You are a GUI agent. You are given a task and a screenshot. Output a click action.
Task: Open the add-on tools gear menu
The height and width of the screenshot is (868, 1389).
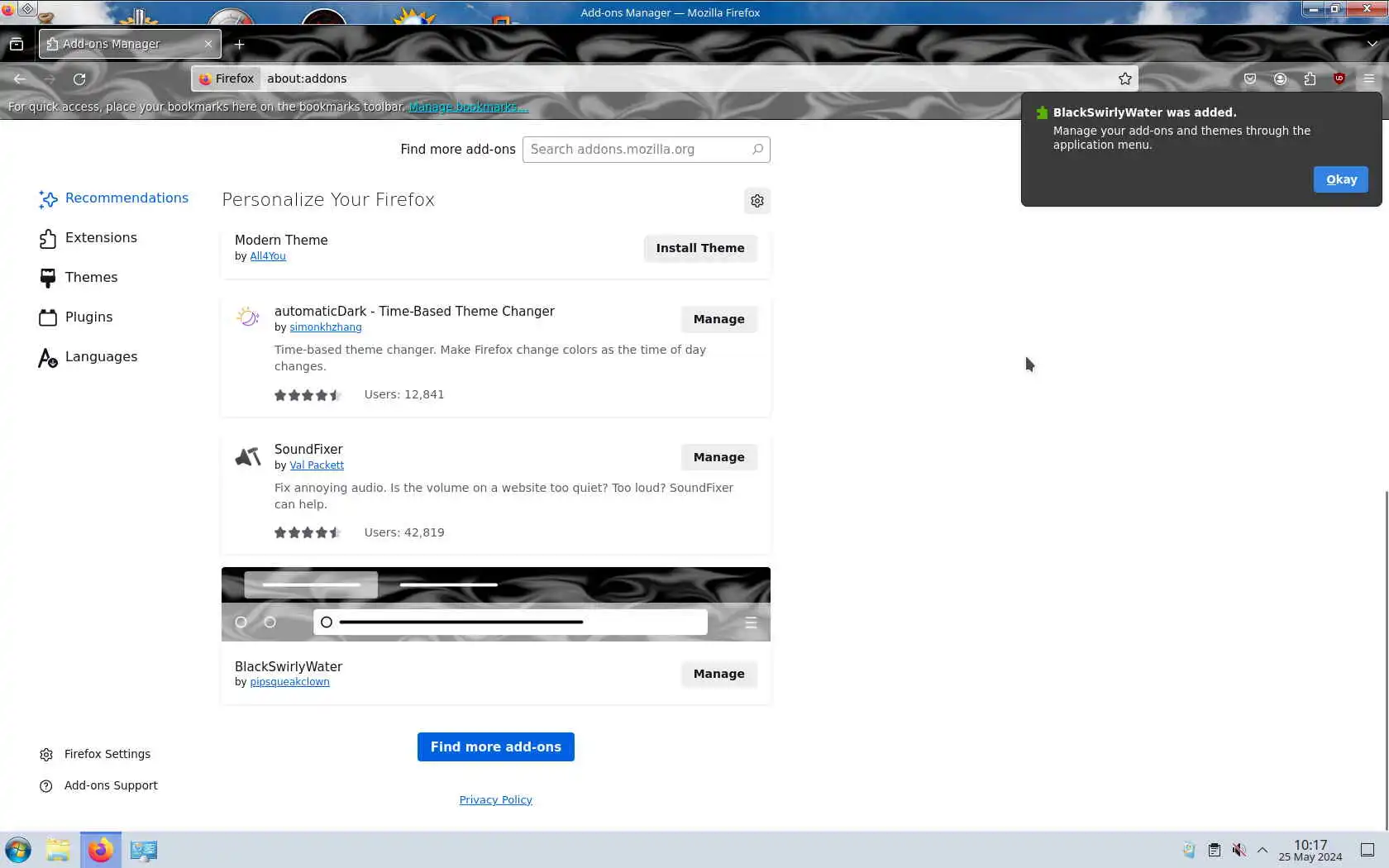click(x=757, y=201)
